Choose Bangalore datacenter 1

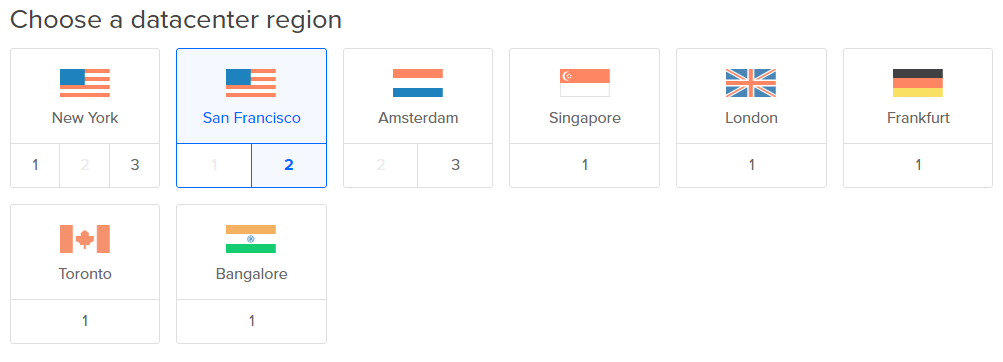(x=251, y=321)
